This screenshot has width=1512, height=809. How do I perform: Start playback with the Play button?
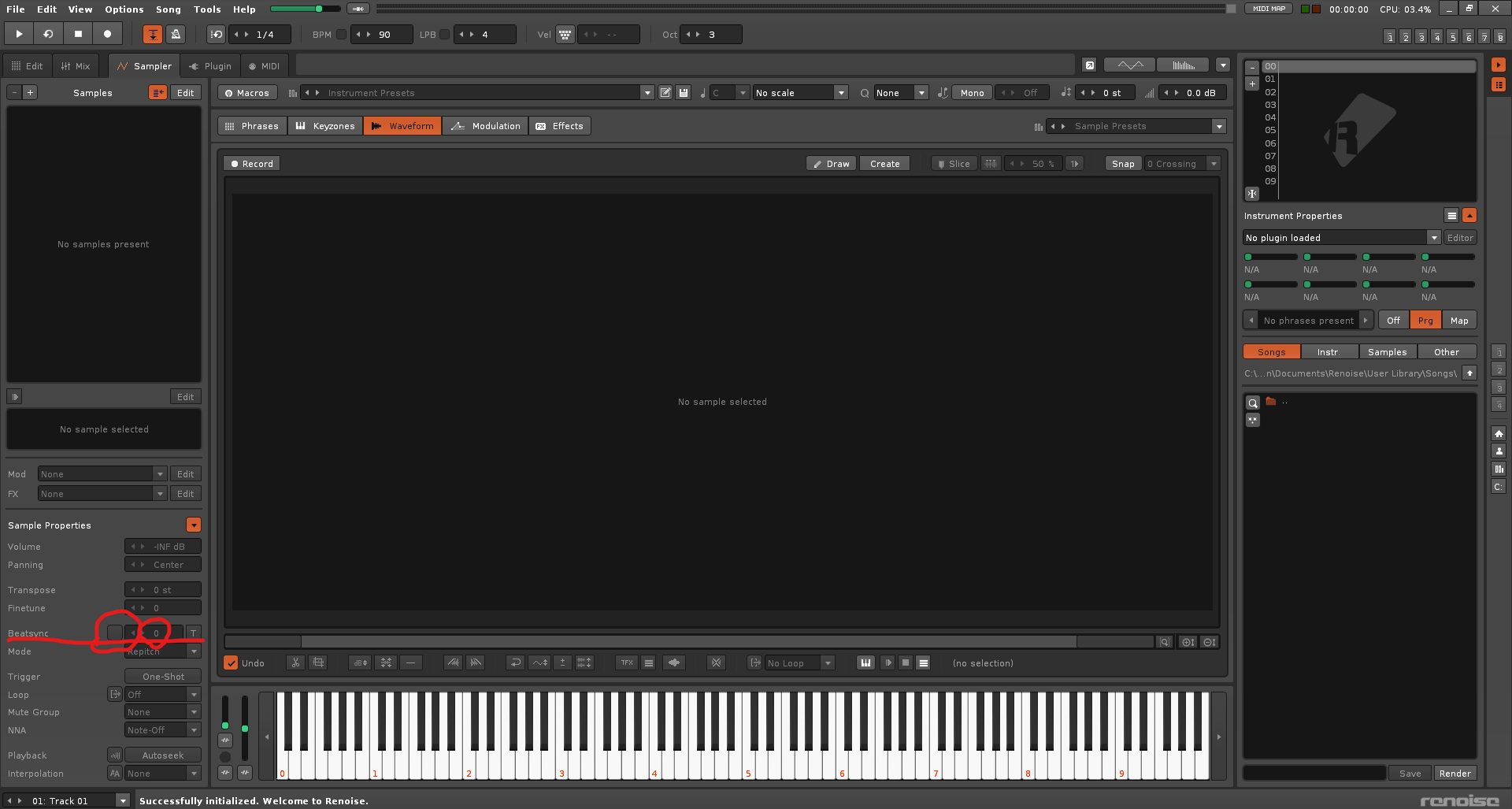(x=19, y=34)
